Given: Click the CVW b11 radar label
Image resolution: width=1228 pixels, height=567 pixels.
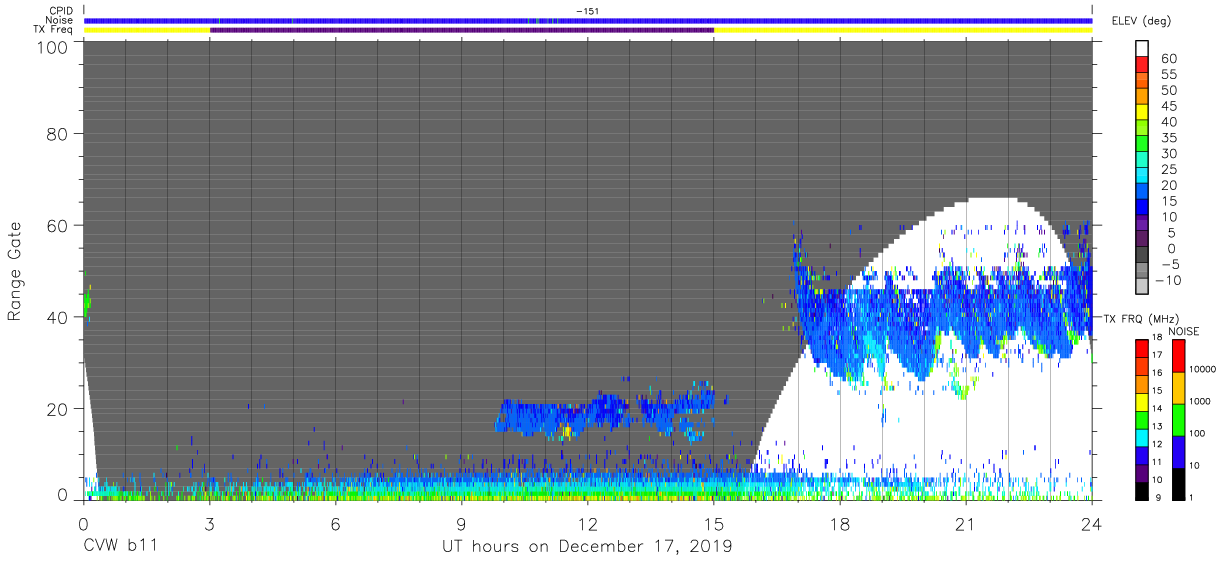Looking at the screenshot, I should point(119,546).
